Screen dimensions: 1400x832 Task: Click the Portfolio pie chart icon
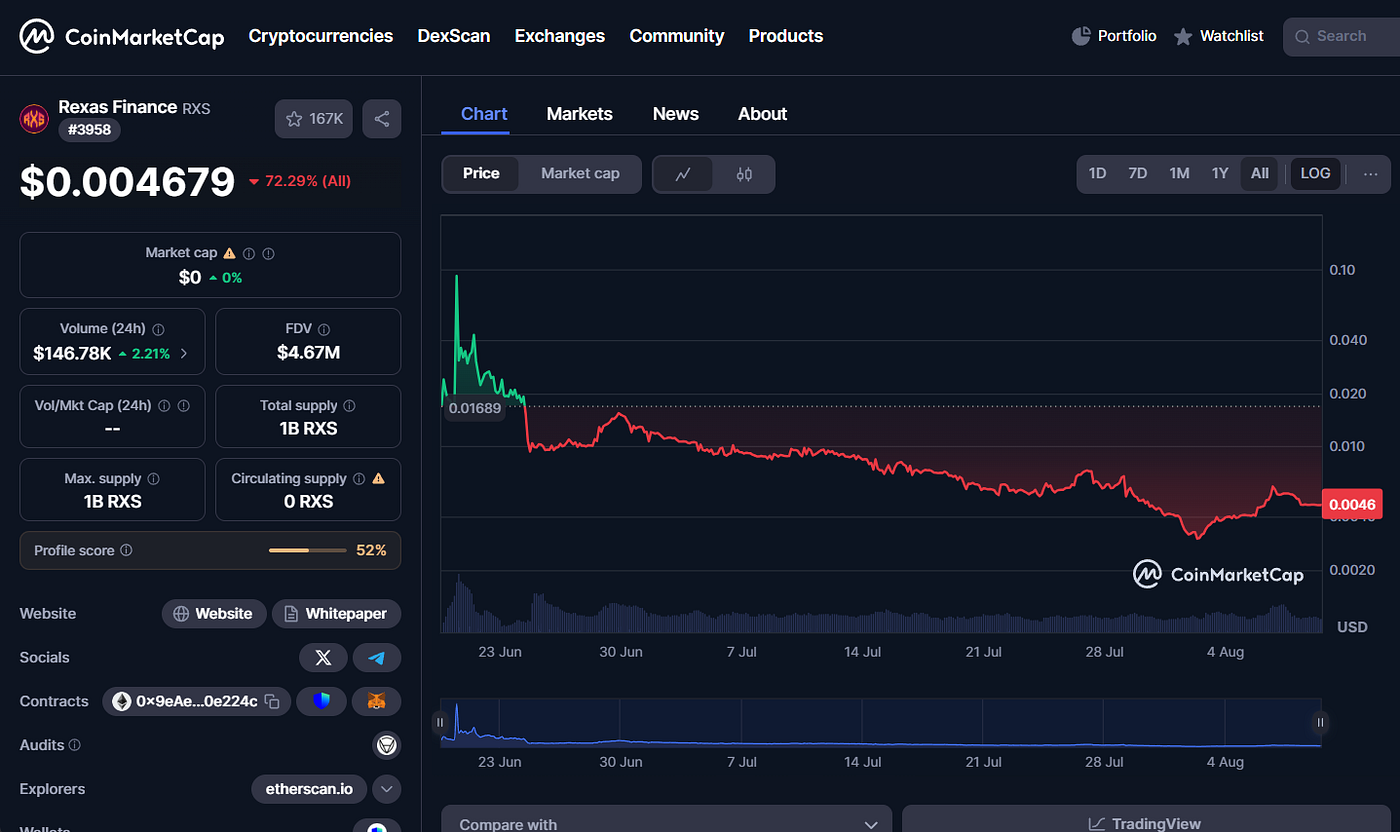click(1081, 36)
